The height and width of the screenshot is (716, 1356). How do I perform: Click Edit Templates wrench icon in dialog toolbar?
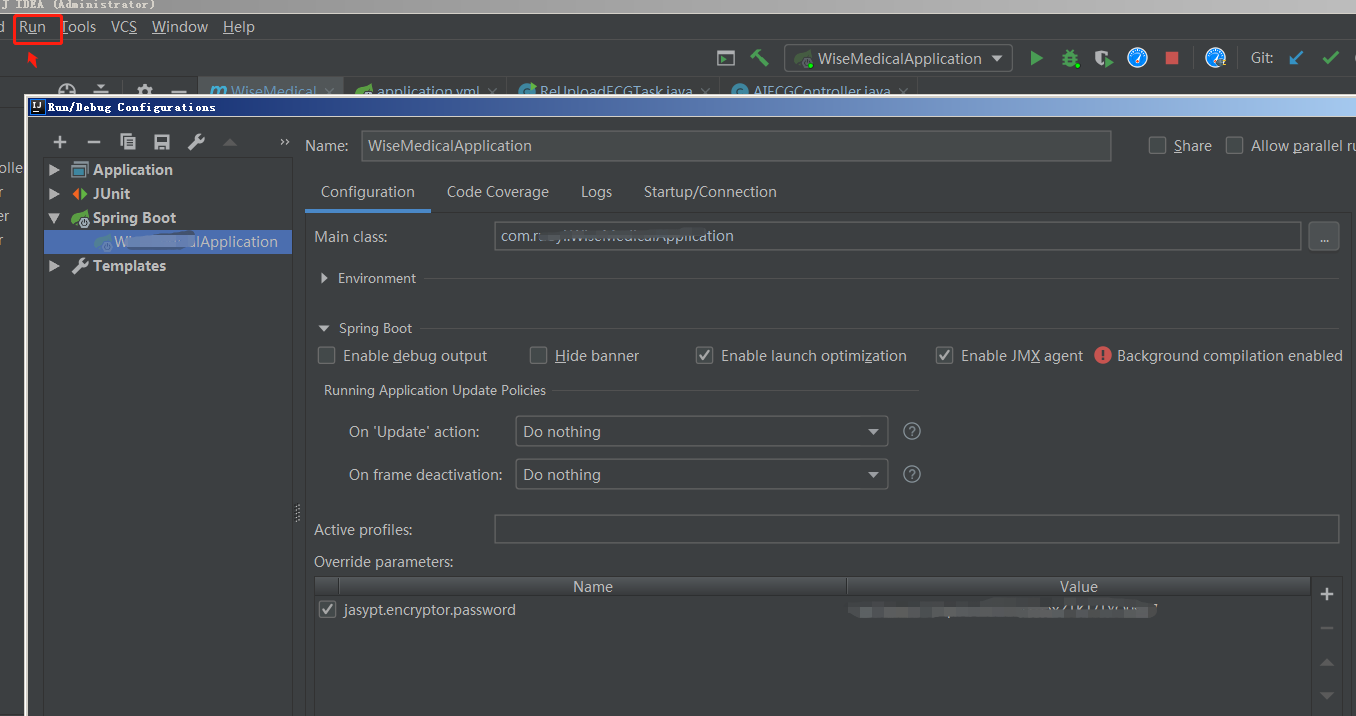196,142
